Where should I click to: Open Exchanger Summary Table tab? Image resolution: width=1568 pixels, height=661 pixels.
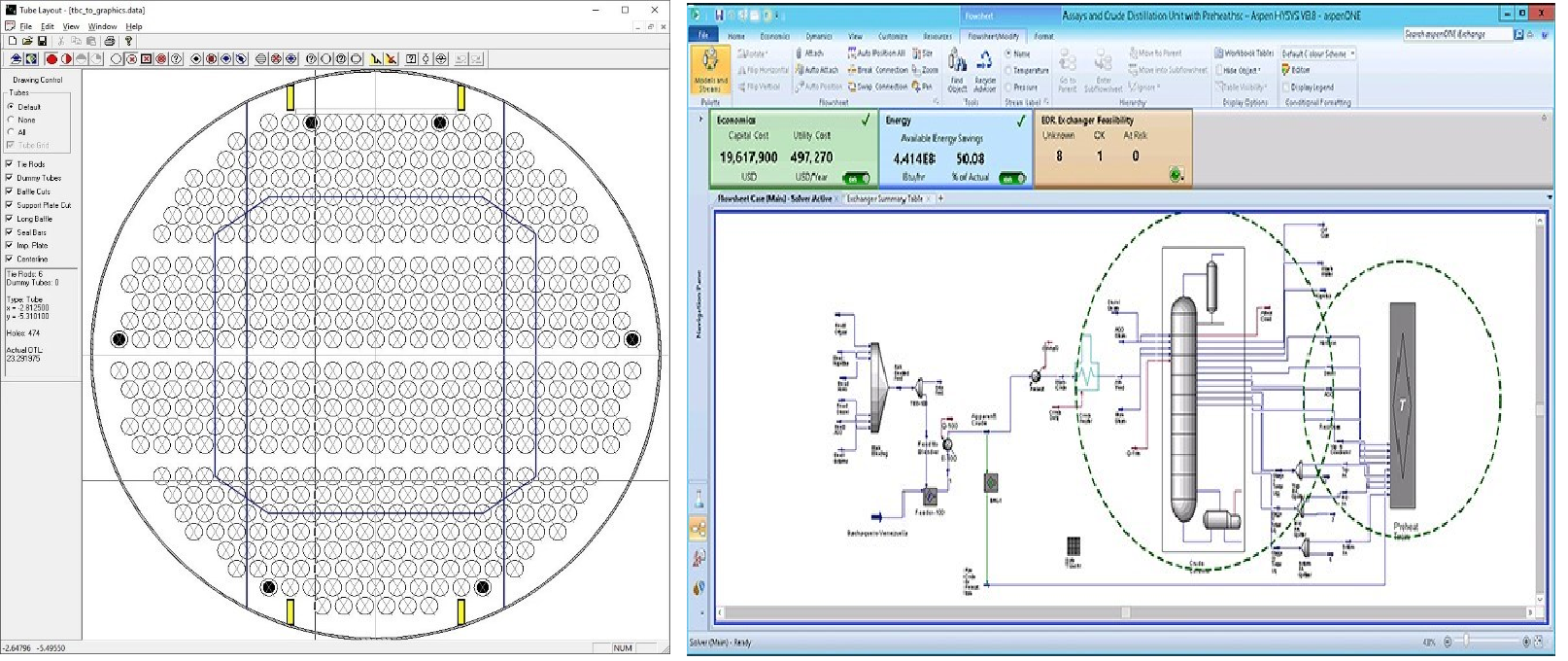(884, 198)
